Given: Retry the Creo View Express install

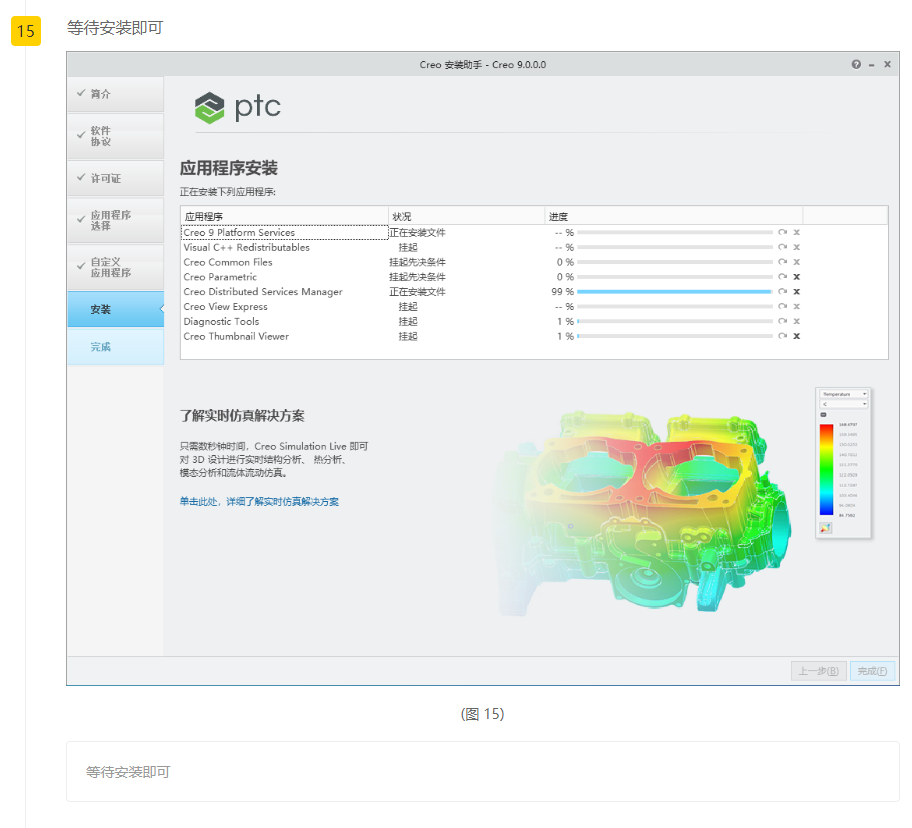Looking at the screenshot, I should pyautogui.click(x=782, y=306).
